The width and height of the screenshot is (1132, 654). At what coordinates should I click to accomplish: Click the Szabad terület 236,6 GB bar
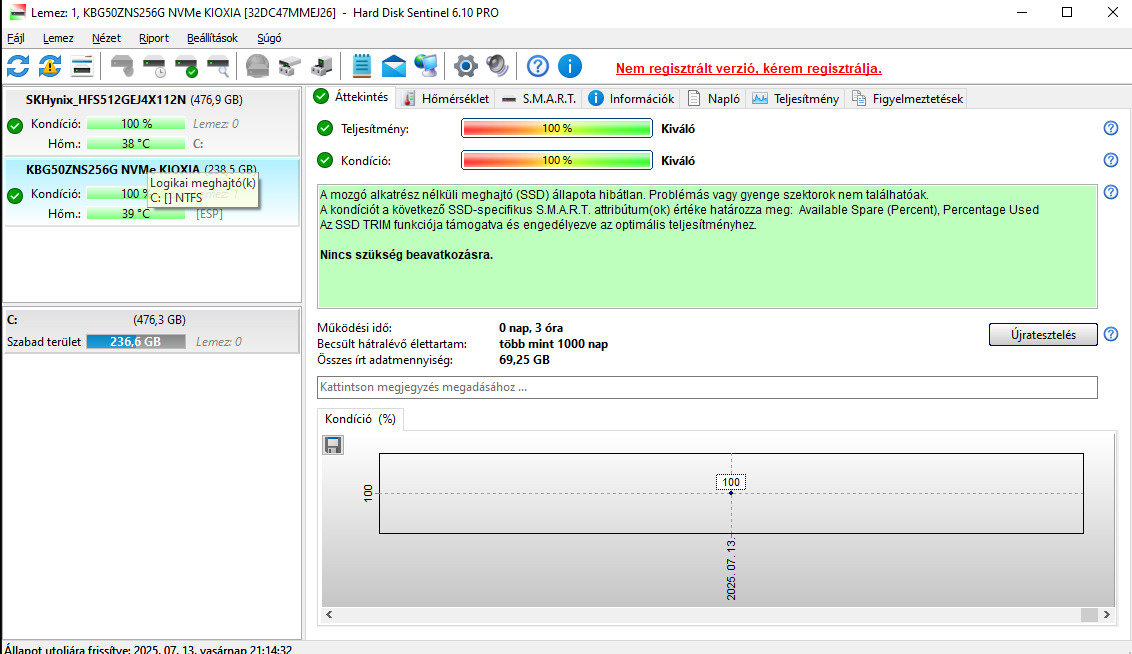click(136, 341)
